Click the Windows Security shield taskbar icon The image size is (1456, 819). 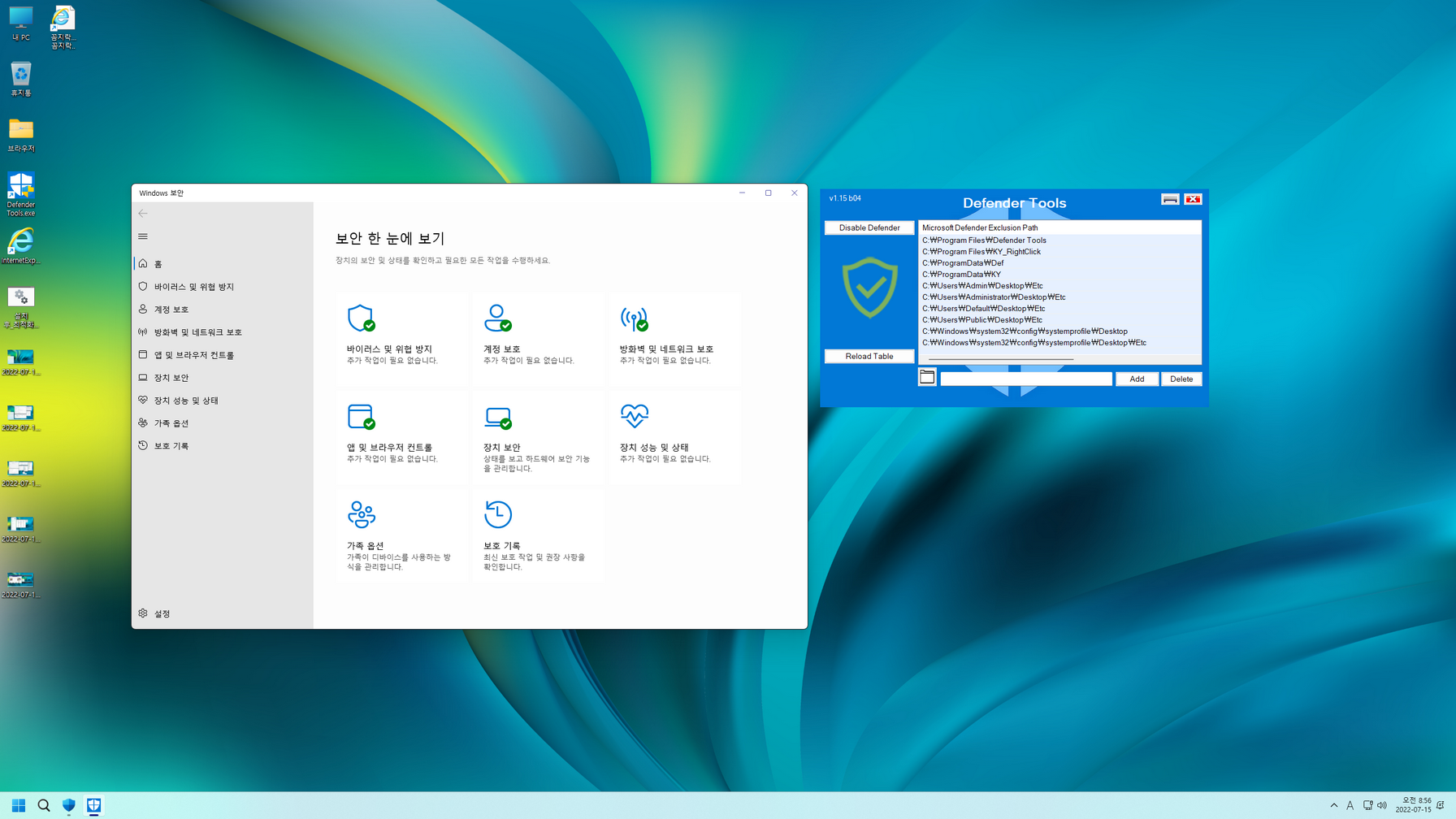[69, 805]
